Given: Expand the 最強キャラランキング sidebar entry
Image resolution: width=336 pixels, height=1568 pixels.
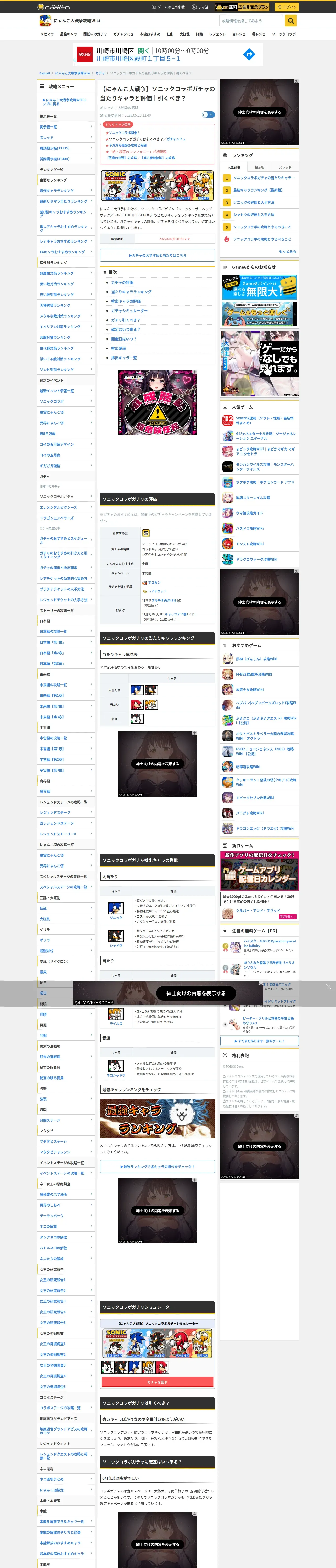Looking at the screenshot, I should pos(66,191).
